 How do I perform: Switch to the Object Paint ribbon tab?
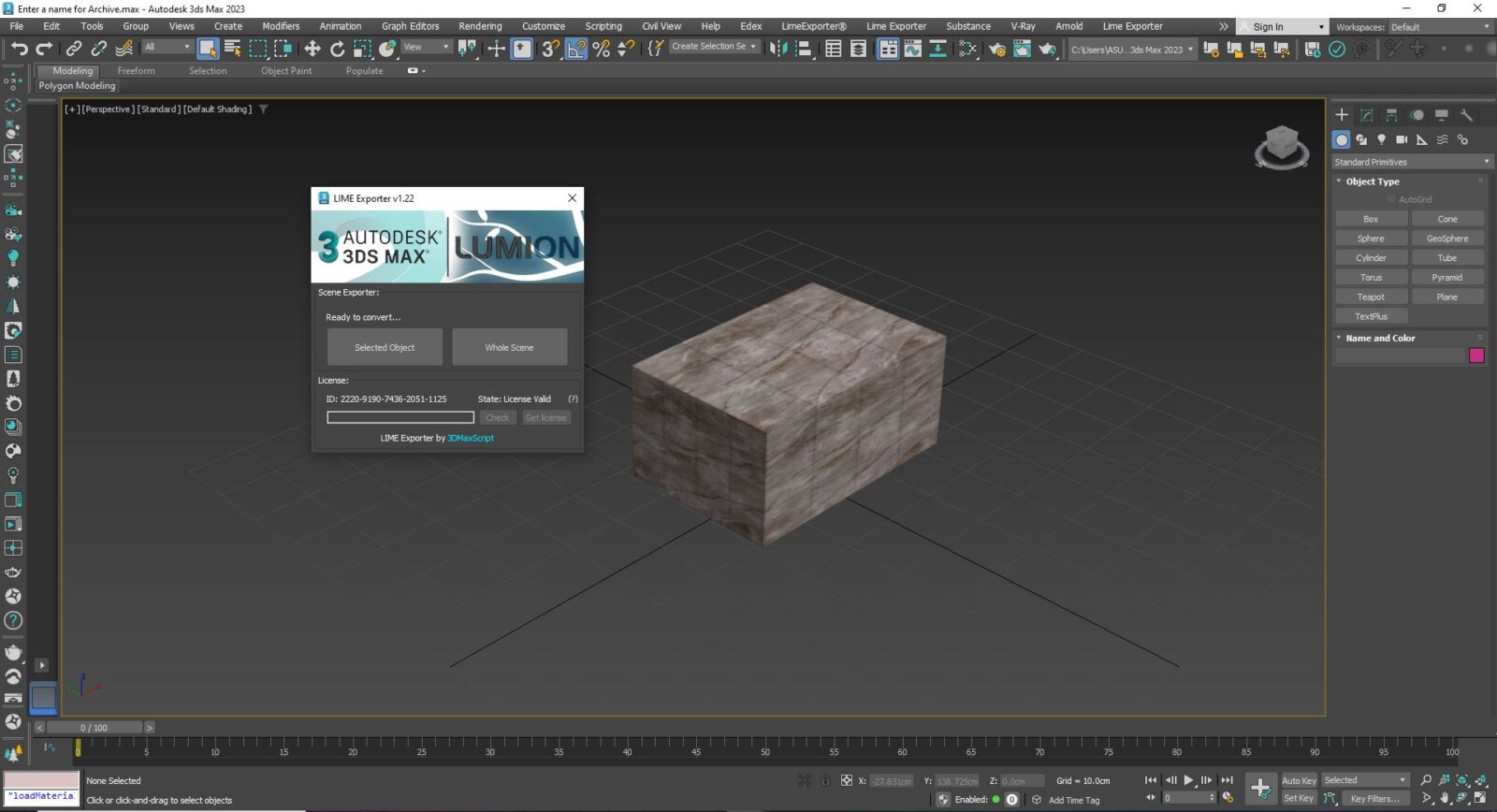point(286,71)
